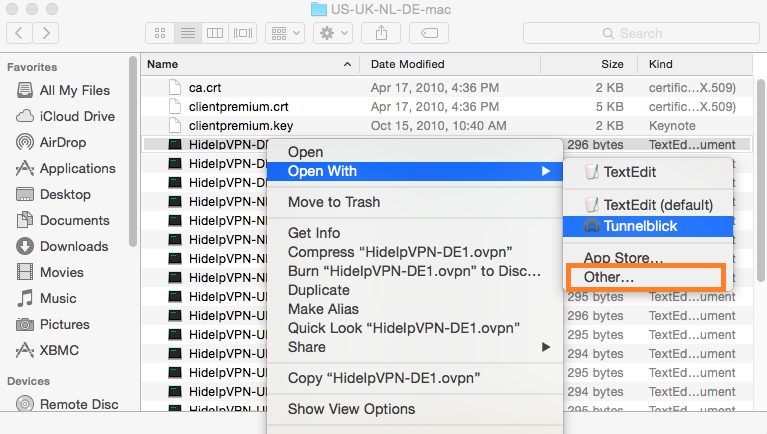Screen dimensions: 767x434
Task: Open XBMC in sidebar
Action: coord(47,350)
